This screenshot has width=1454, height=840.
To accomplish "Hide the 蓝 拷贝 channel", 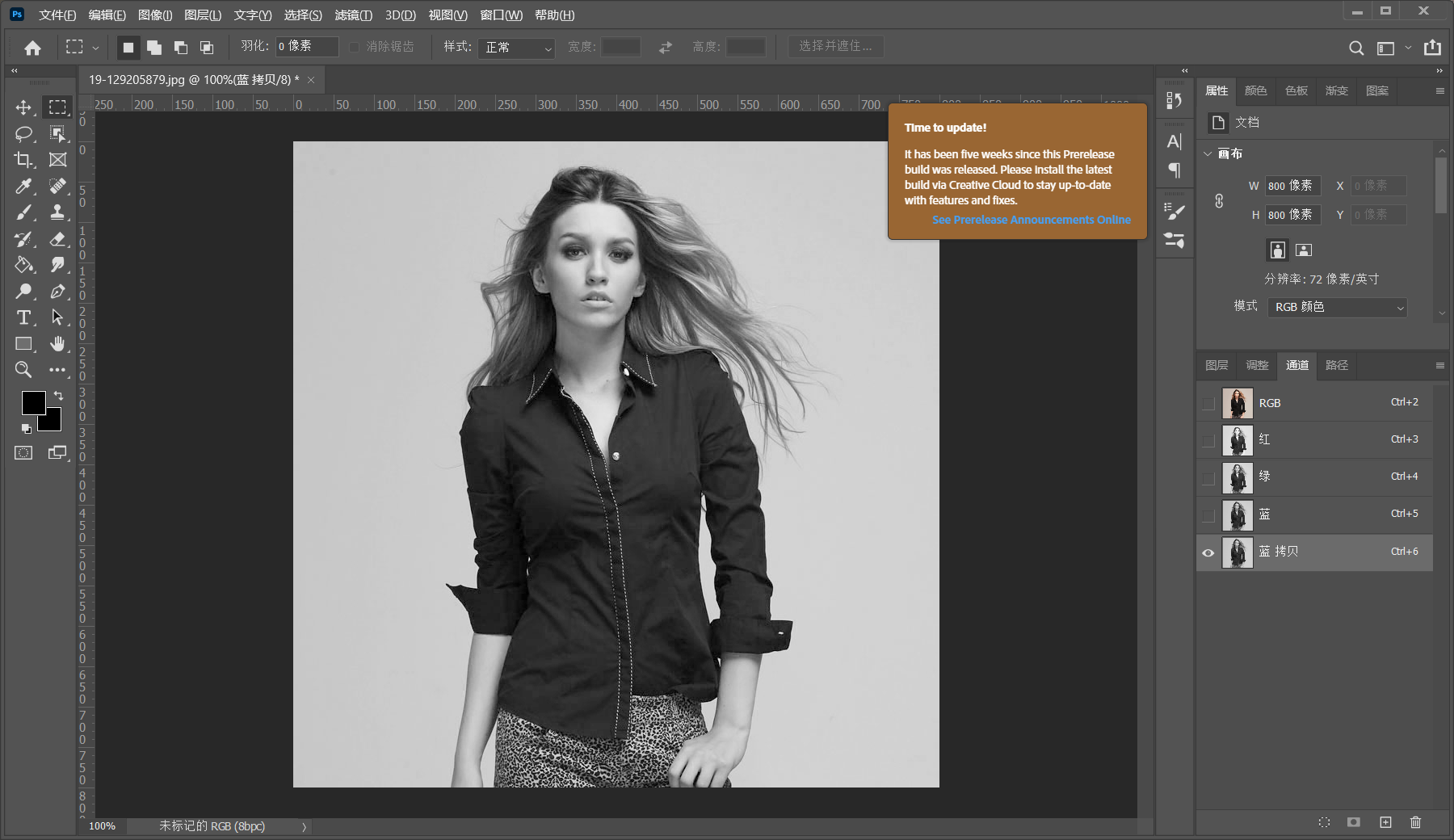I will (1208, 552).
